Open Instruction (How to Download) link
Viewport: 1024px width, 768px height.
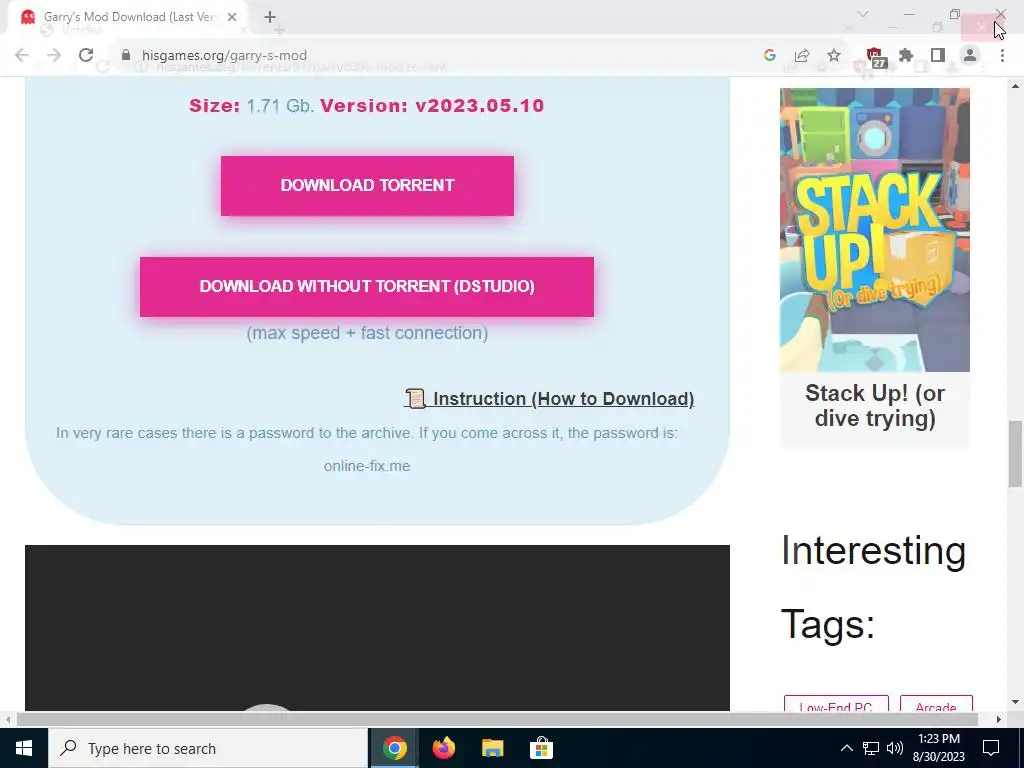click(549, 399)
